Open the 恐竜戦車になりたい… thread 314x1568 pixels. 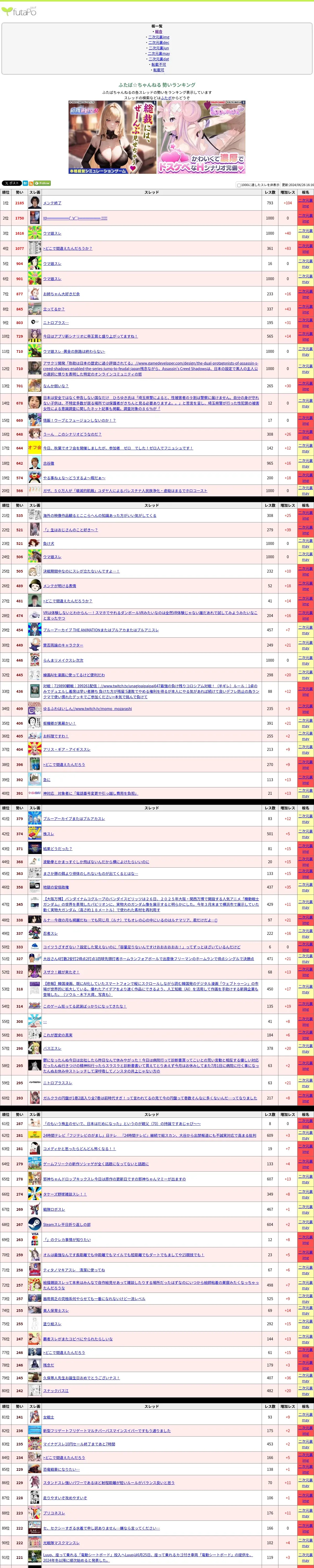click(61, 1469)
